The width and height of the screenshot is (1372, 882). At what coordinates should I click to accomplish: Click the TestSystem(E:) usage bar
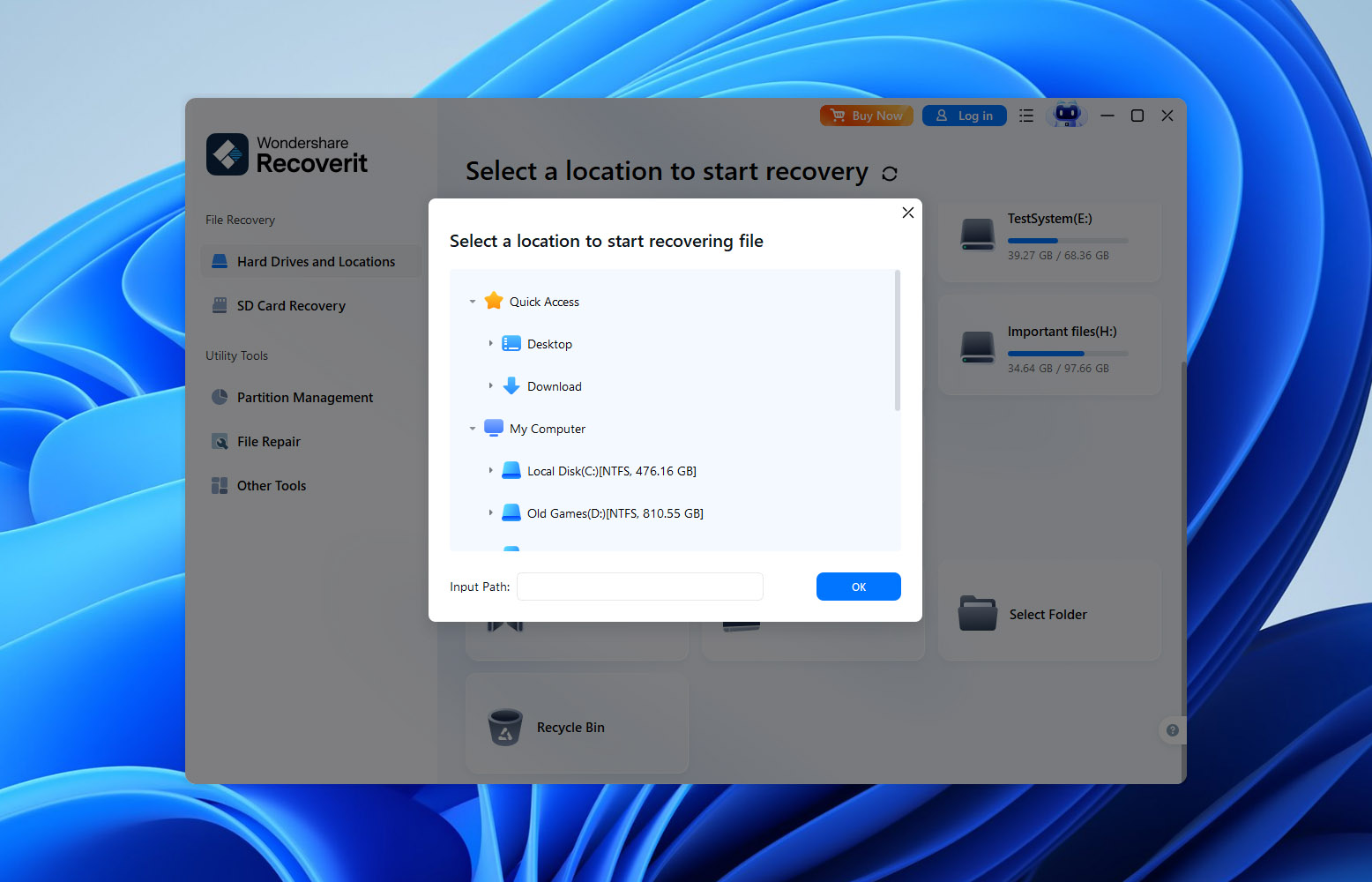point(1068,240)
